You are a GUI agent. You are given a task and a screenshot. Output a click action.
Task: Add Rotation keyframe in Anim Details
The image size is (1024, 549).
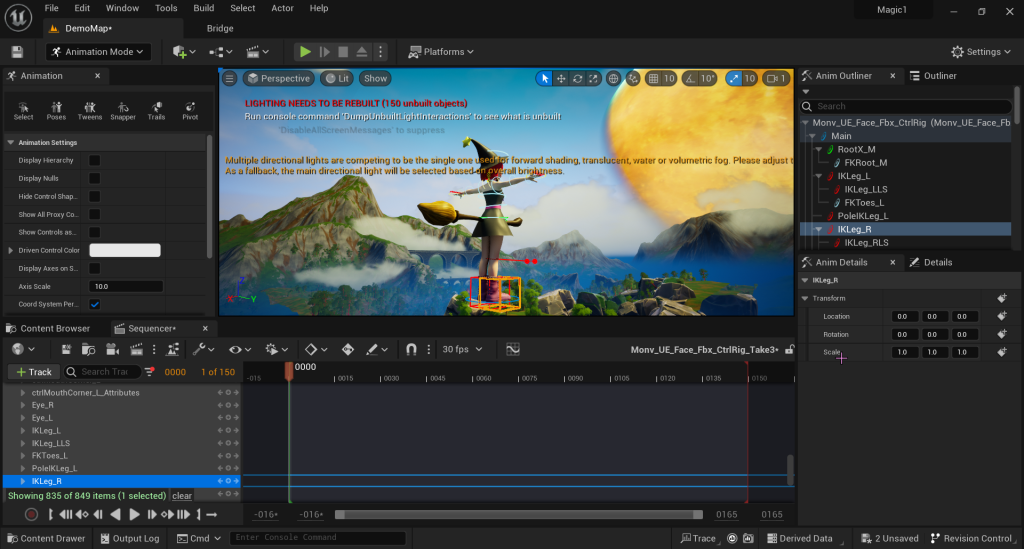click(x=1002, y=334)
